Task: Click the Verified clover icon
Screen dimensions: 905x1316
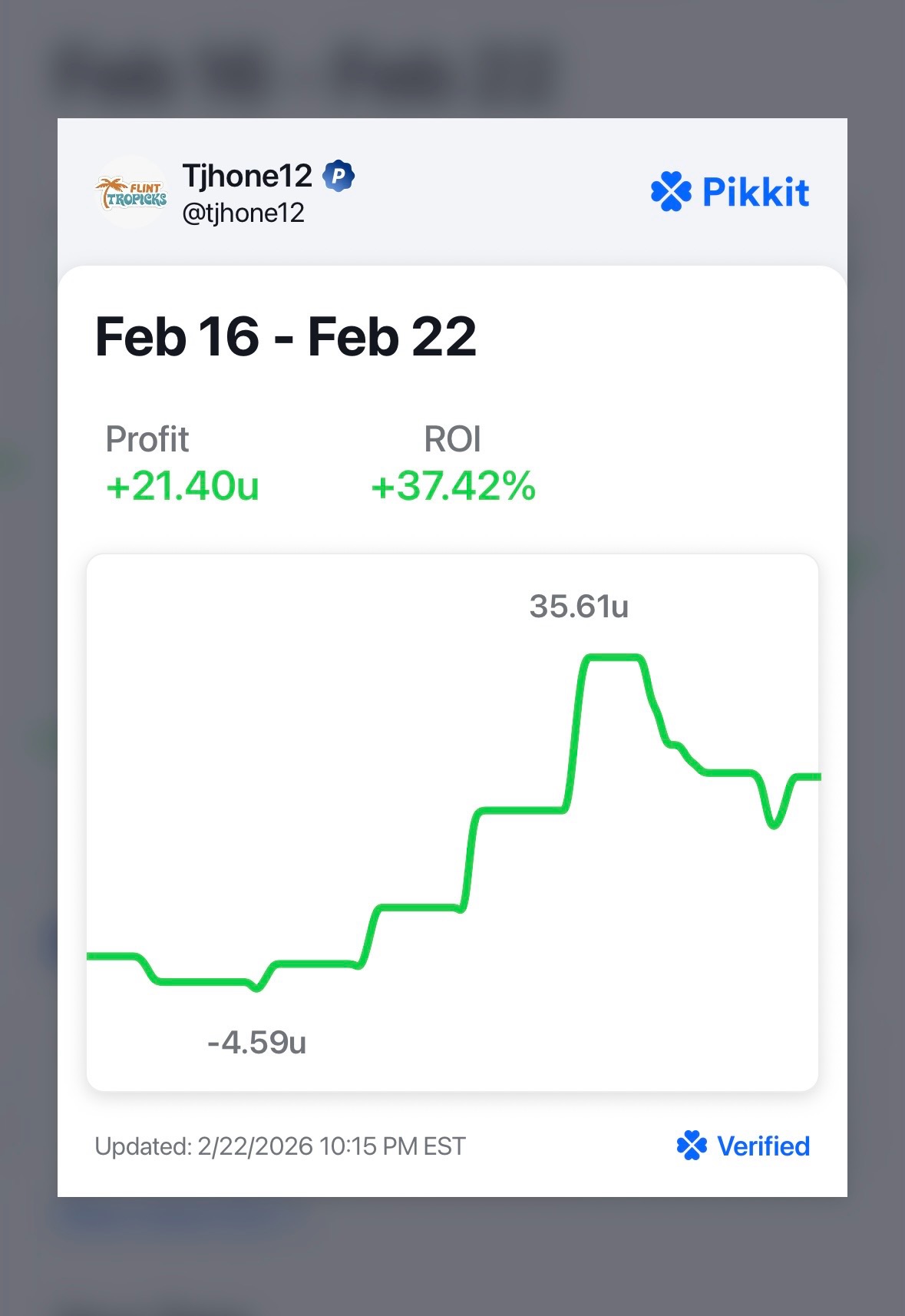Action: [692, 1146]
